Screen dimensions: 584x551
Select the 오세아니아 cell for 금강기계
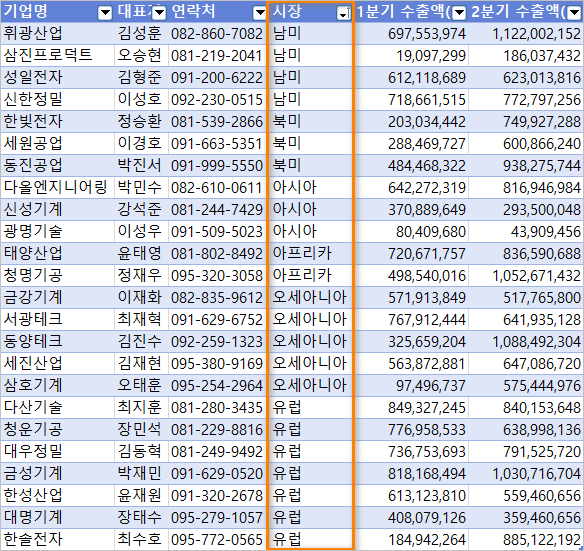click(310, 297)
